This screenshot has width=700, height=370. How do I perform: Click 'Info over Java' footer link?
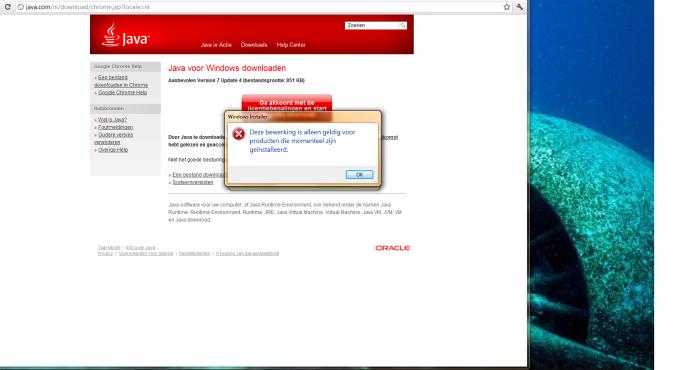pyautogui.click(x=141, y=247)
